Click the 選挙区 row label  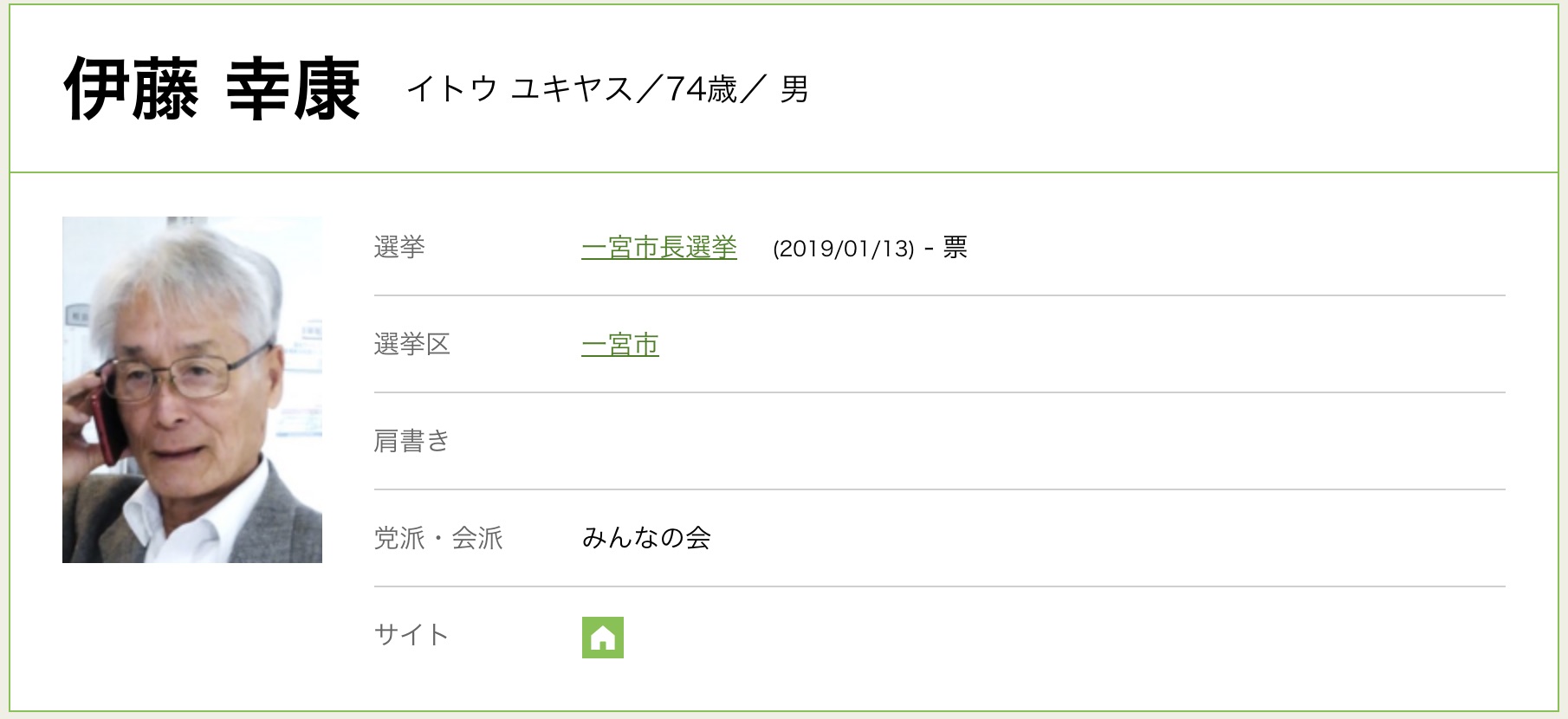coord(411,345)
